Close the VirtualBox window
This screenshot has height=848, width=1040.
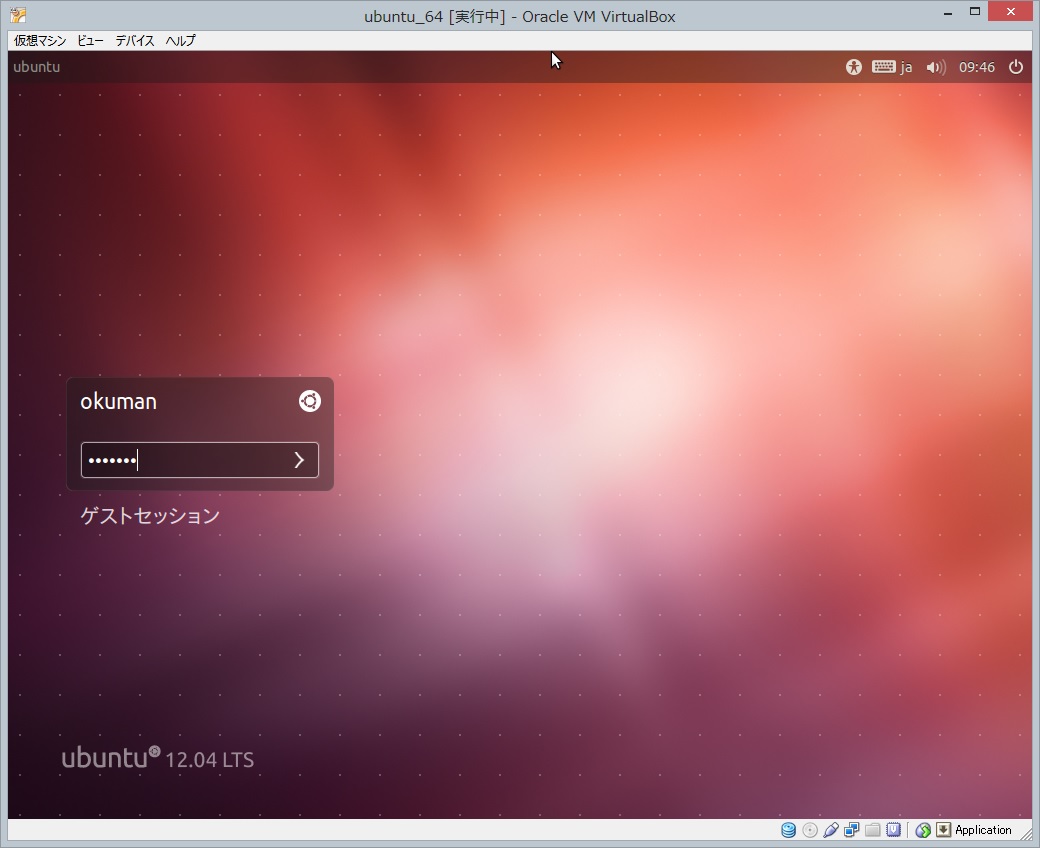point(1011,11)
